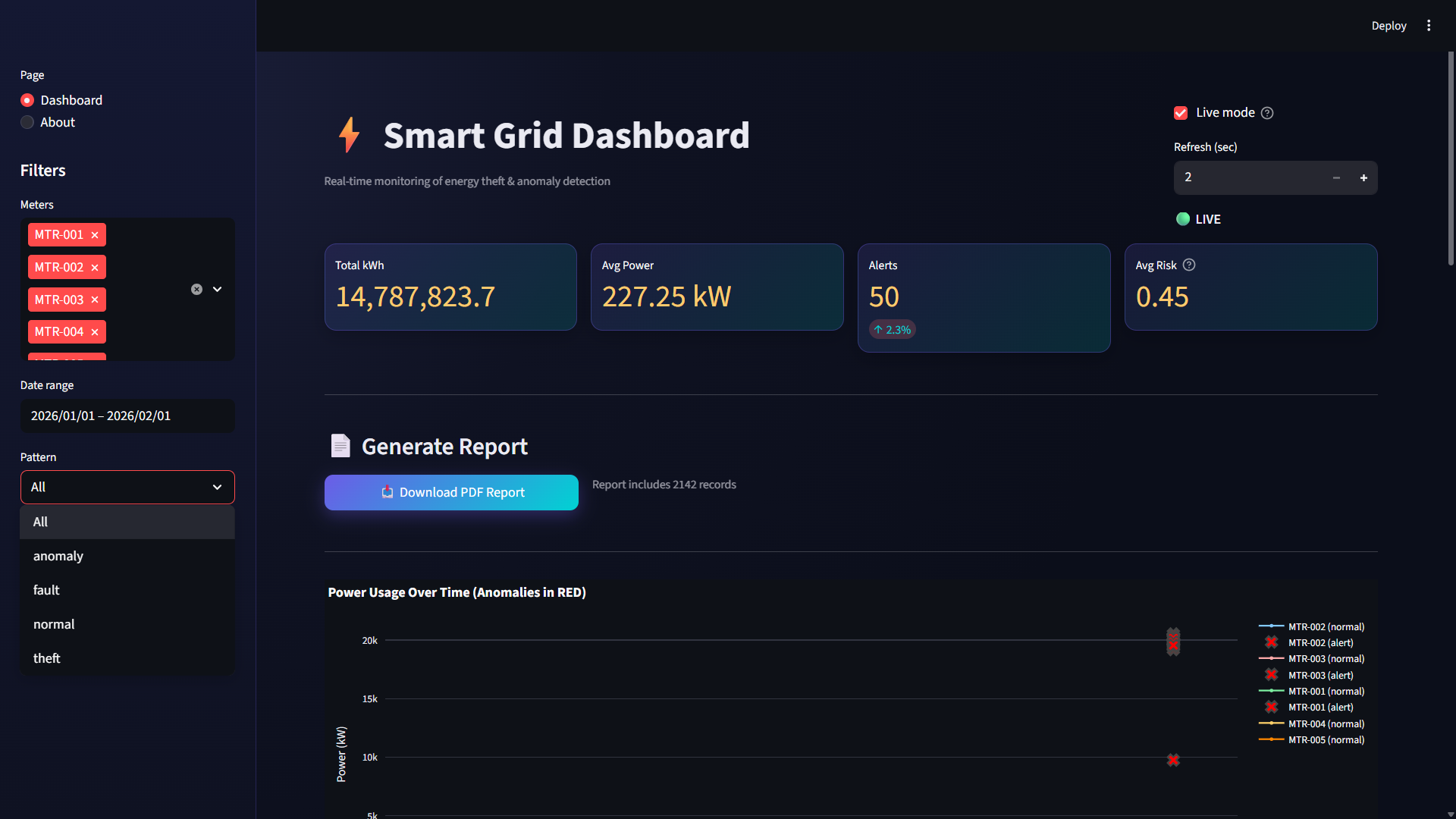Select the About page radio button
This screenshot has width=1456, height=819.
click(27, 122)
